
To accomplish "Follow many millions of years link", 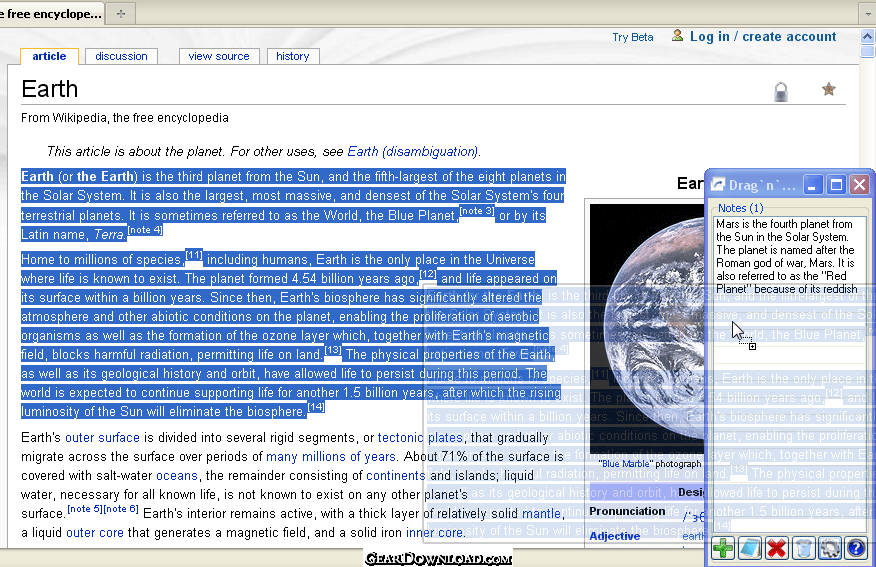I will 331,456.
